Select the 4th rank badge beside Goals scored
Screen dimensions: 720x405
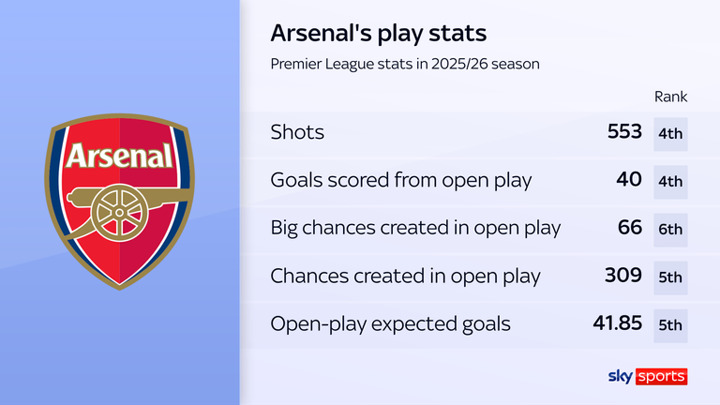click(670, 182)
